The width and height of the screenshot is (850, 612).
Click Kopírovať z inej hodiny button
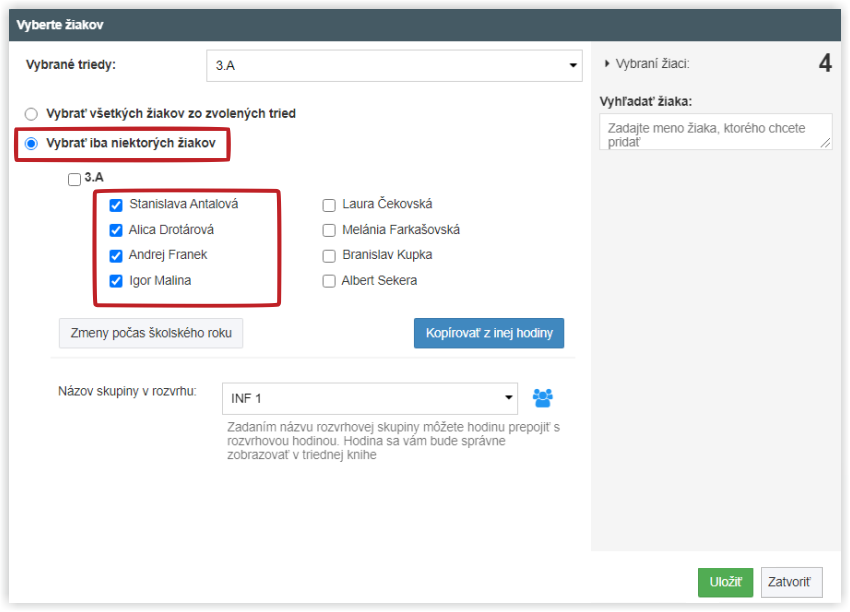point(489,333)
